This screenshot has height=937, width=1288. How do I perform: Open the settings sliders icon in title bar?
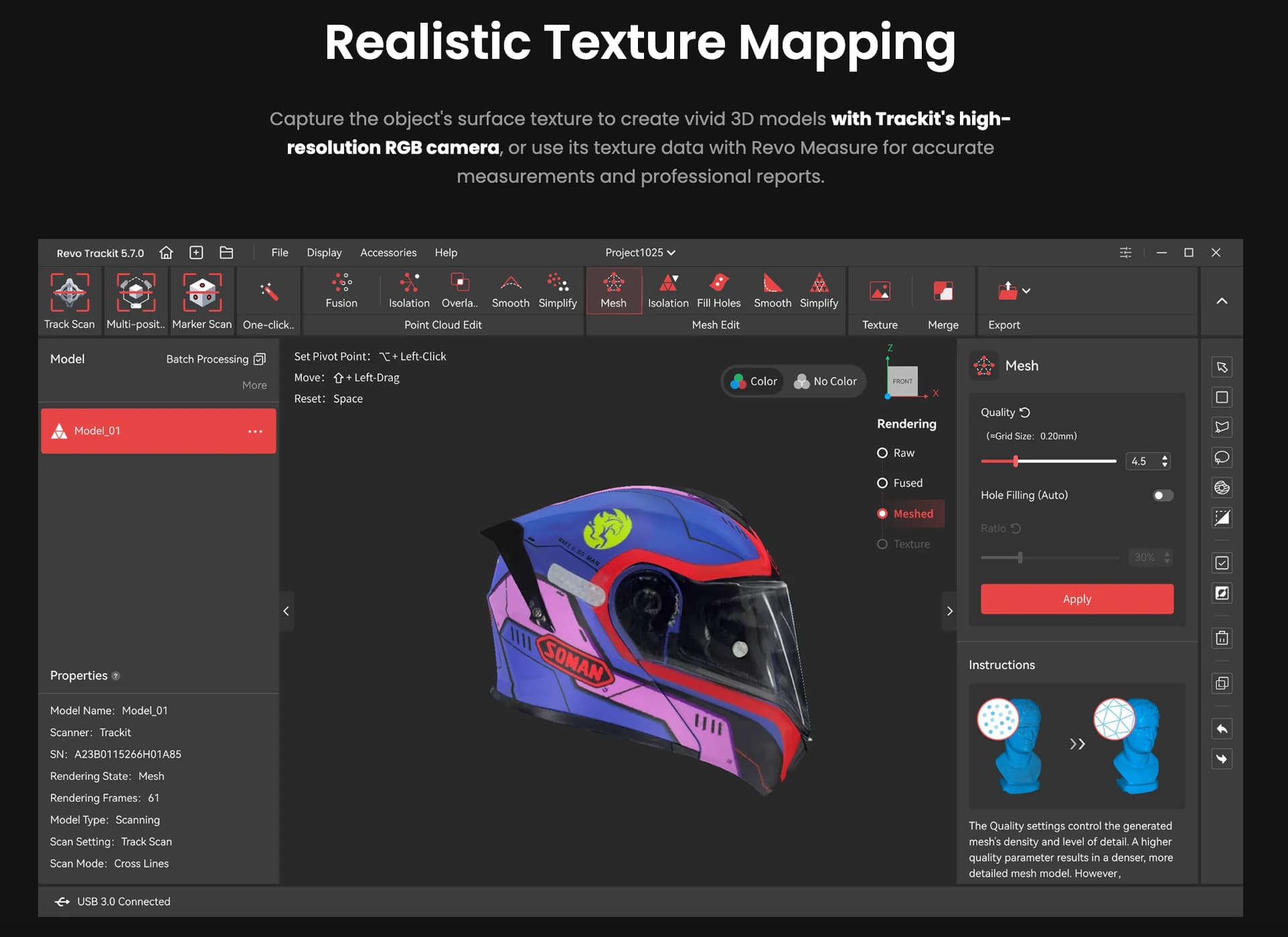click(1126, 253)
